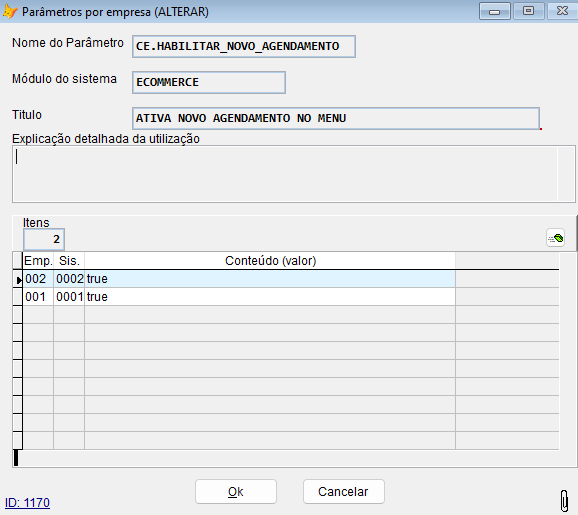Select the Sis. column header
578x515 pixels.
[x=69, y=261]
